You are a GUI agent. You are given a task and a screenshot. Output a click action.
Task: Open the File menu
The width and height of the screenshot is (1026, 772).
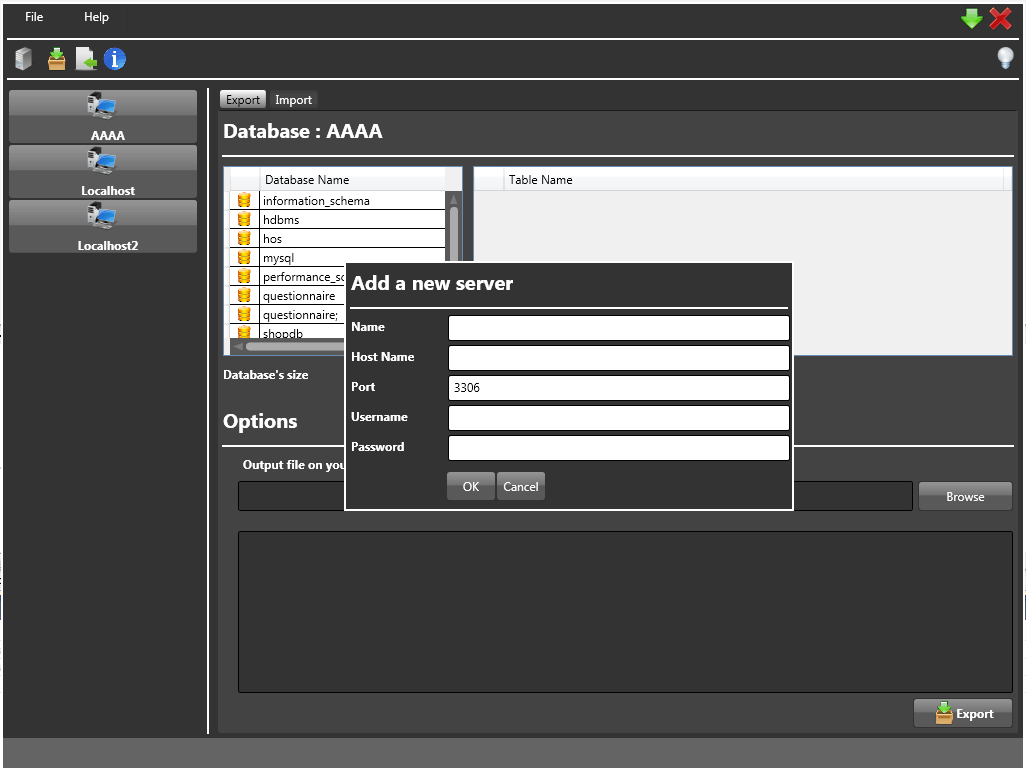(33, 16)
